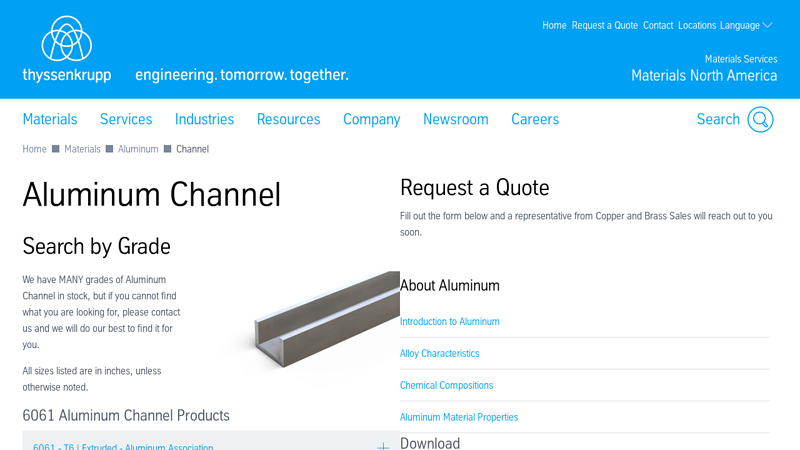
Task: Click the Download heading
Action: click(x=430, y=443)
